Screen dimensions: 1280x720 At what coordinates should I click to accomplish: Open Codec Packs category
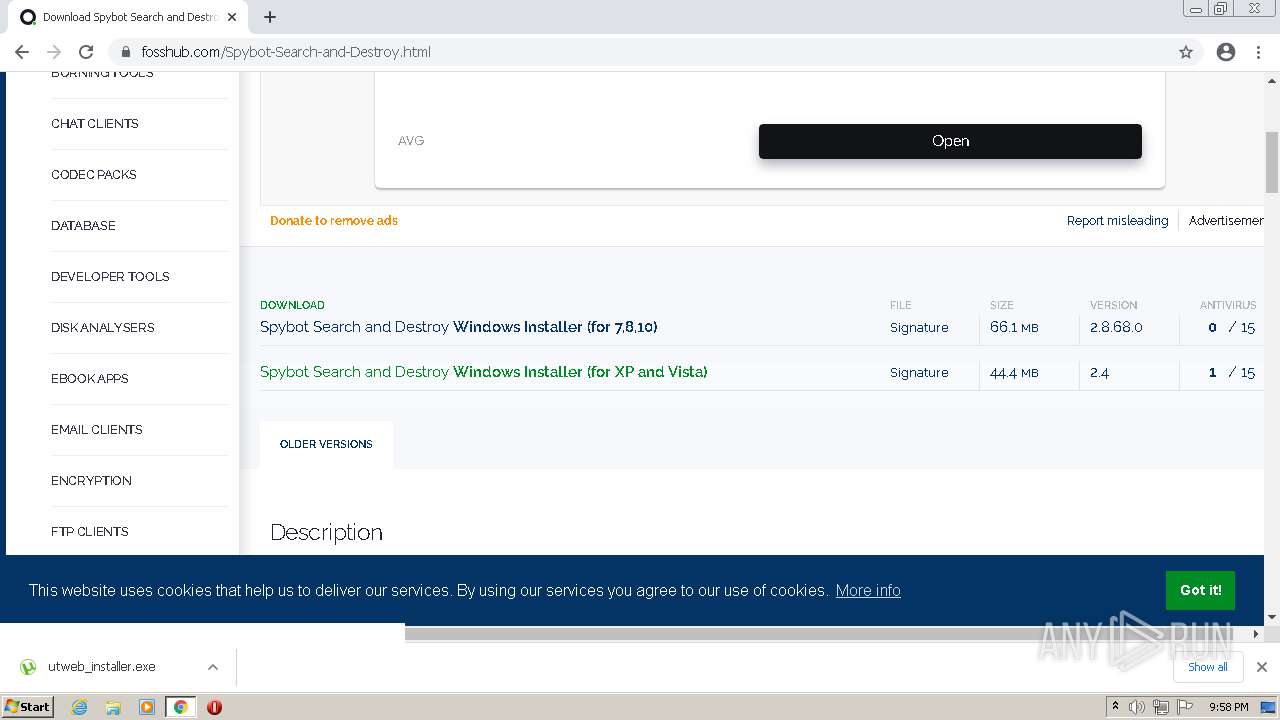tap(94, 175)
